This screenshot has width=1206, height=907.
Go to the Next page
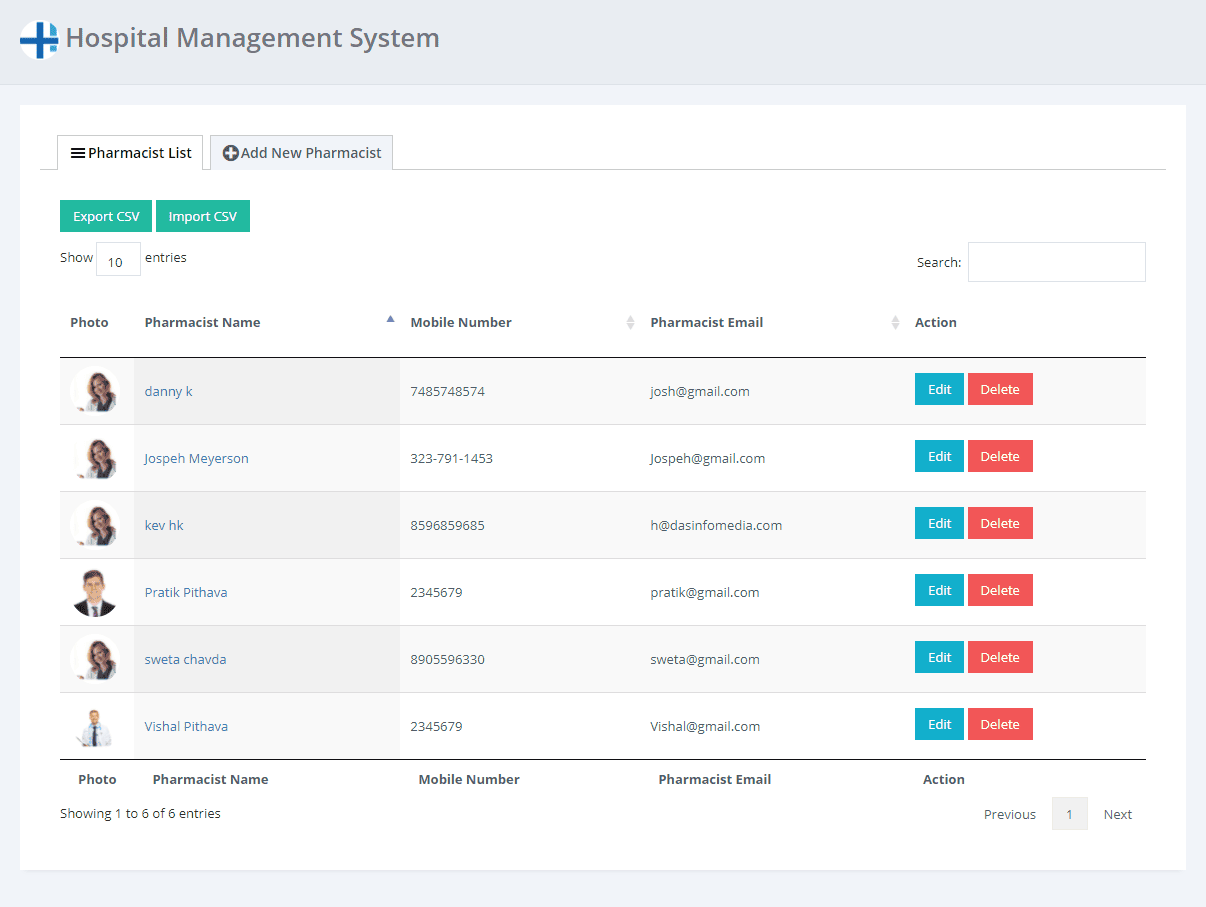click(x=1117, y=814)
